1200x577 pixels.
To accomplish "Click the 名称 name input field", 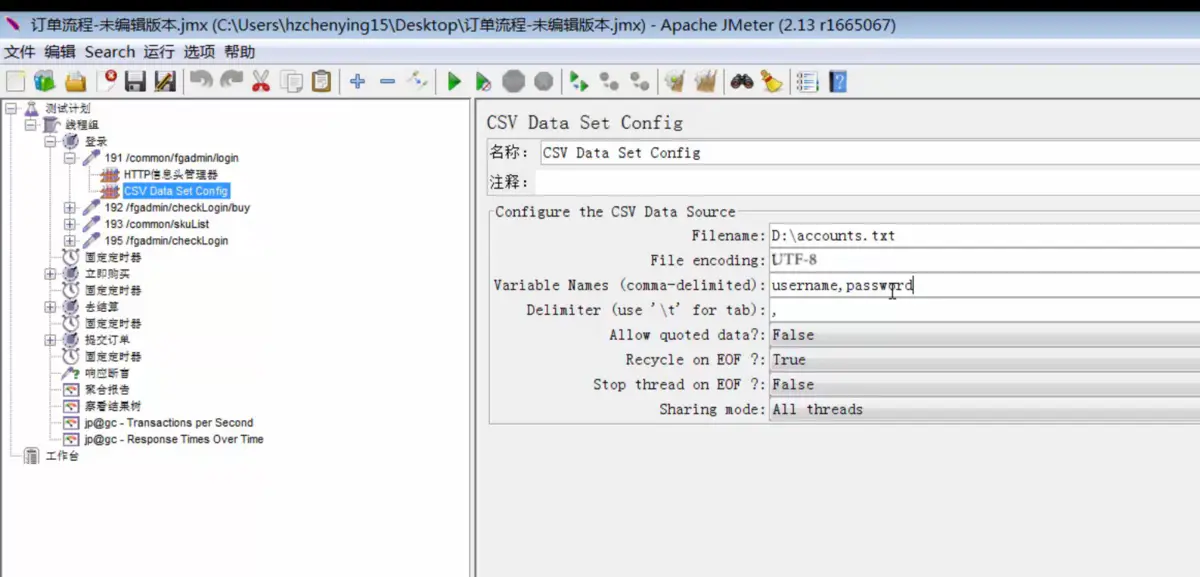I will pyautogui.click(x=869, y=153).
